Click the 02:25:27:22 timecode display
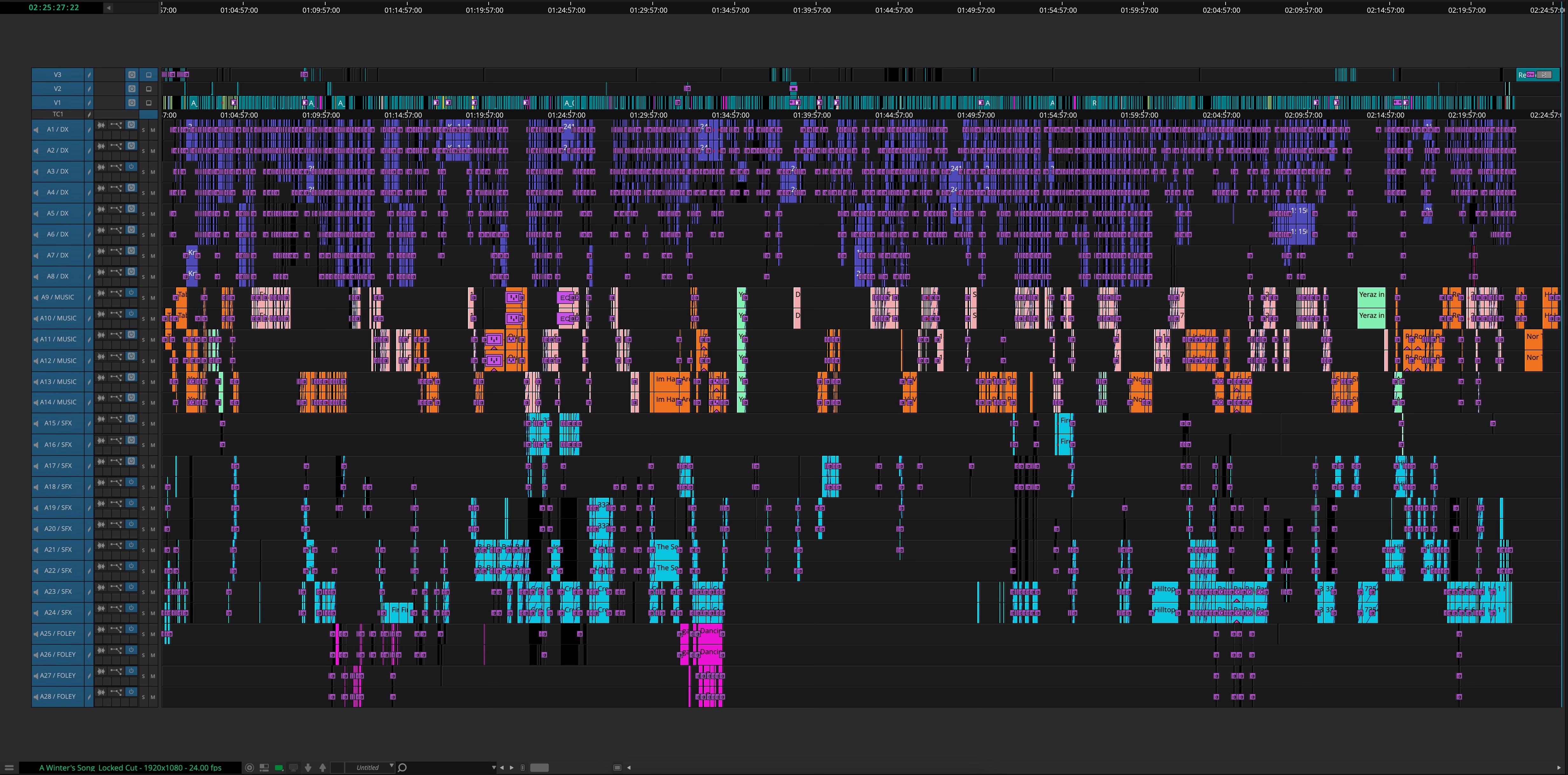This screenshot has height=775, width=1568. coord(53,7)
